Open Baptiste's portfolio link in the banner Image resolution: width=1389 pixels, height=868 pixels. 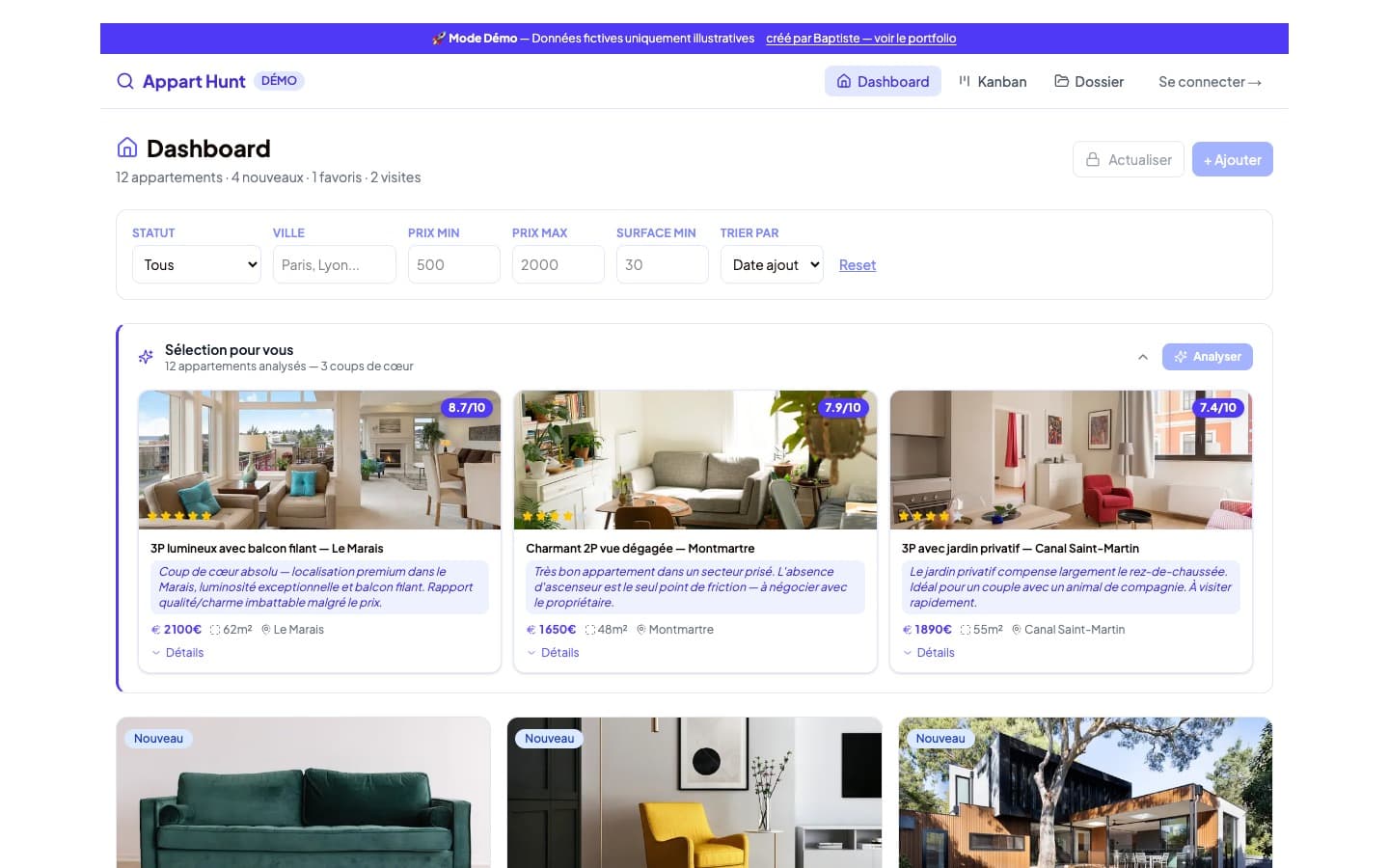[x=860, y=39]
